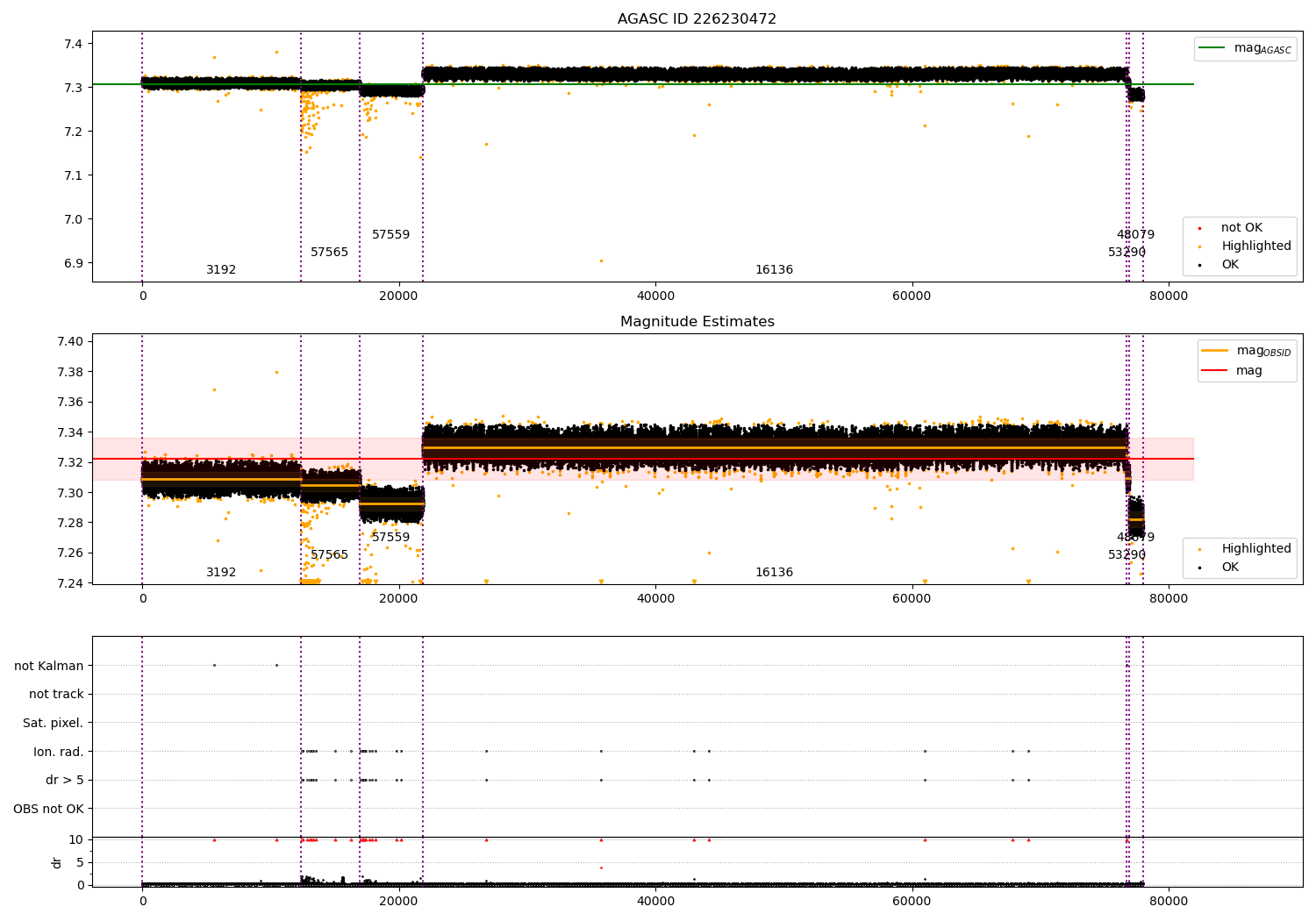Click the 6.9 y-axis tick of the AGASC plot
Viewport: 1316px width, 921px height.
[75, 263]
